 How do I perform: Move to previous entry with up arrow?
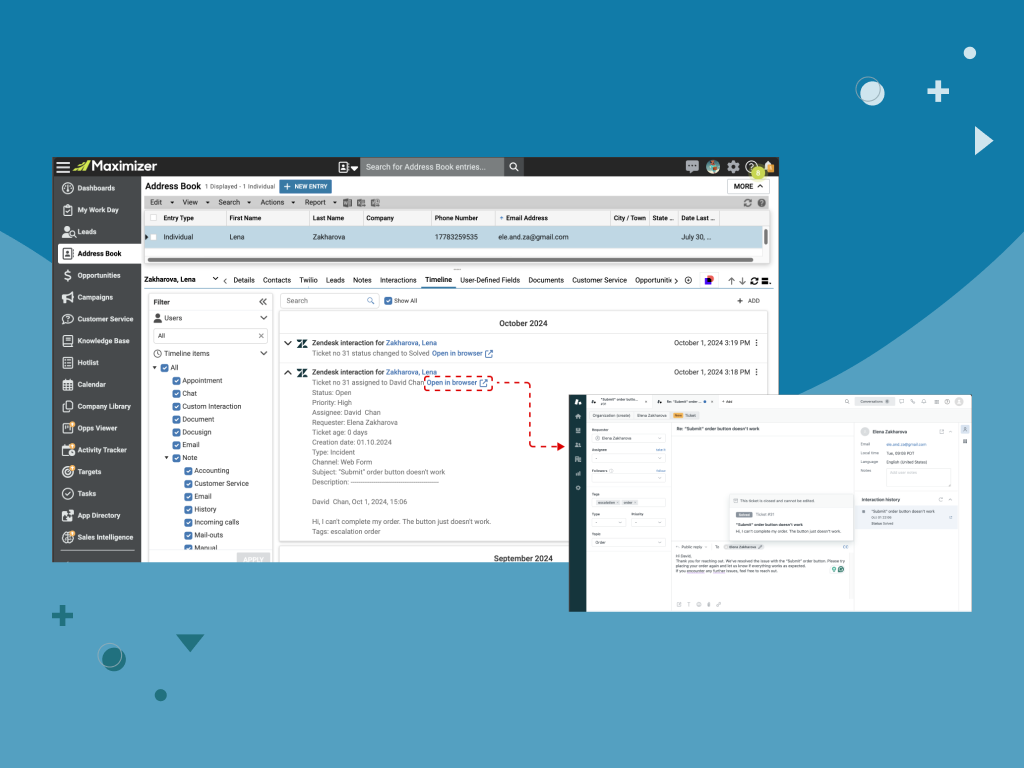coord(731,281)
